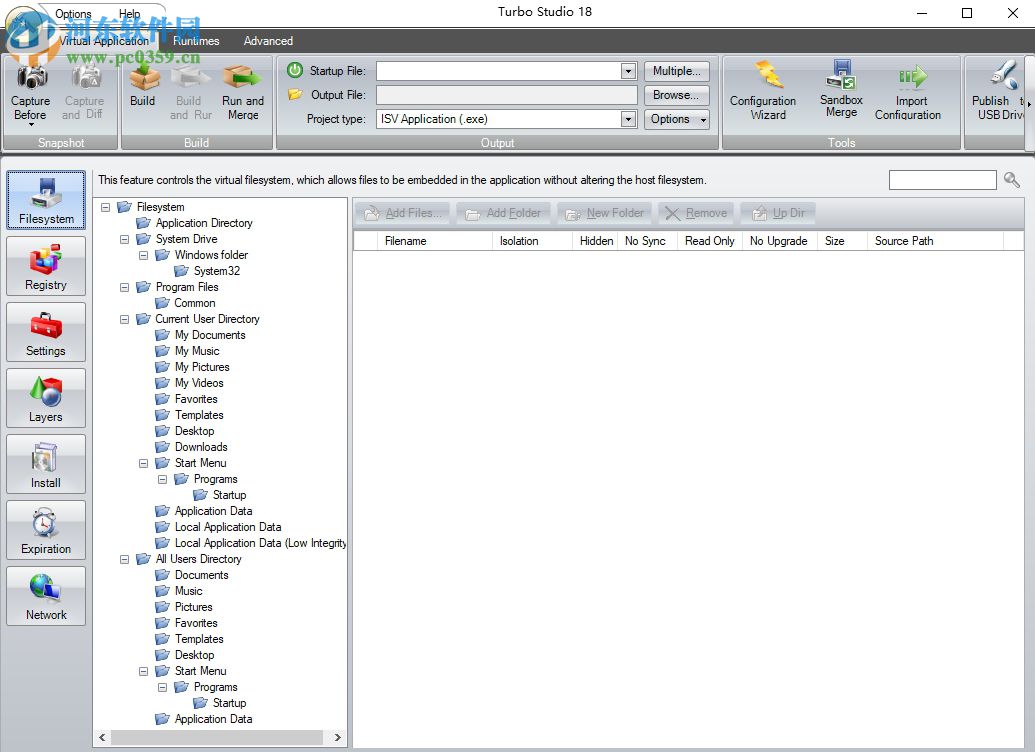The height and width of the screenshot is (752, 1035).
Task: Open the Network sidebar section
Action: point(46,597)
